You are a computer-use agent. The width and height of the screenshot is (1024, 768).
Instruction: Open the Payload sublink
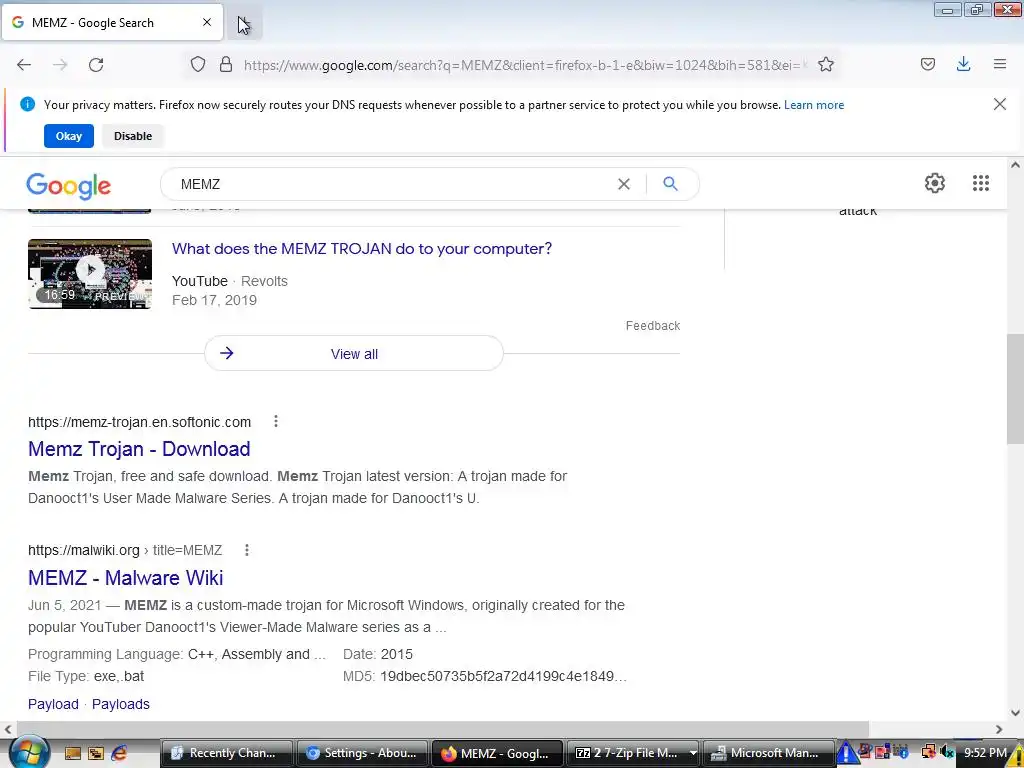click(x=53, y=704)
